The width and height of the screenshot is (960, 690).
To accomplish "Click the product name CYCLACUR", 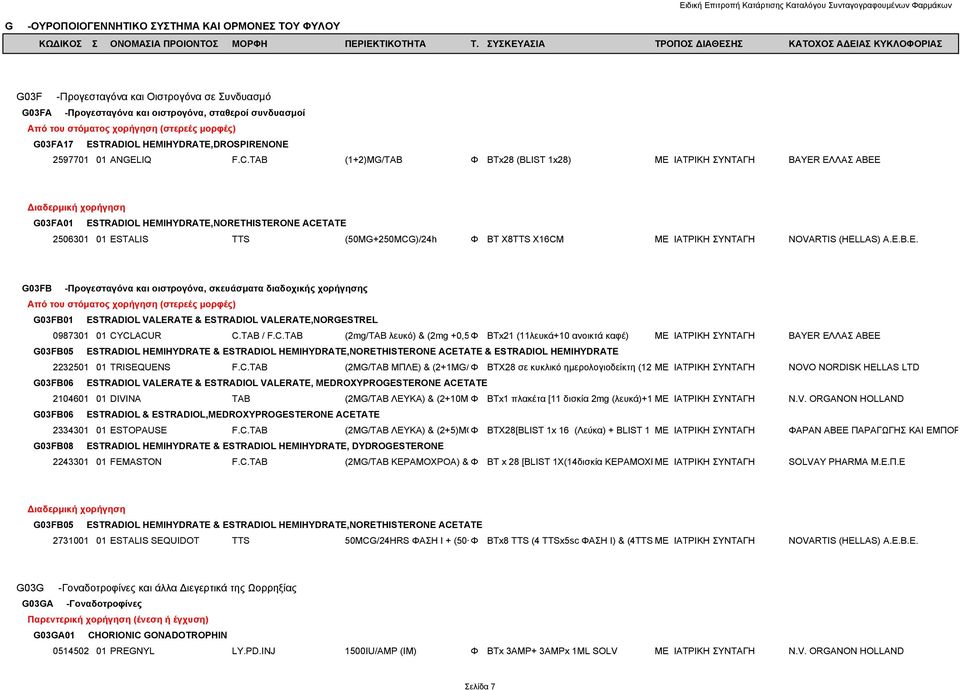I will pyautogui.click(x=135, y=336).
